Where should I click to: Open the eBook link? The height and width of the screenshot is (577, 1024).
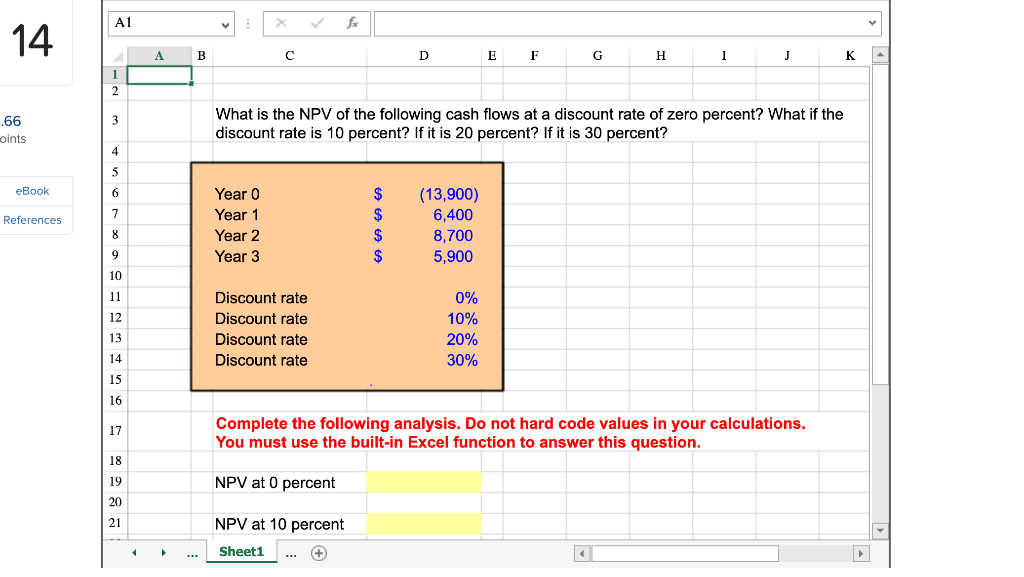point(32,191)
